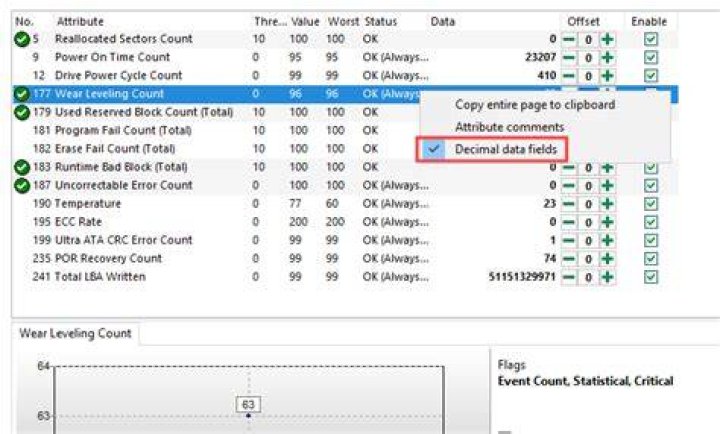
Task: Click Event Count, Statistical, Critical flags text
Action: pos(585,381)
